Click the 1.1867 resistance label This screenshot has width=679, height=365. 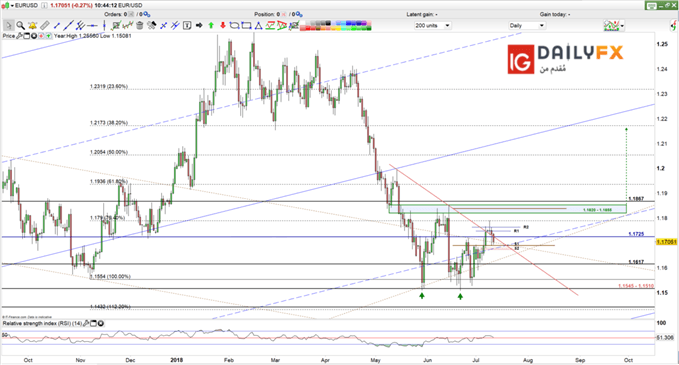point(636,199)
